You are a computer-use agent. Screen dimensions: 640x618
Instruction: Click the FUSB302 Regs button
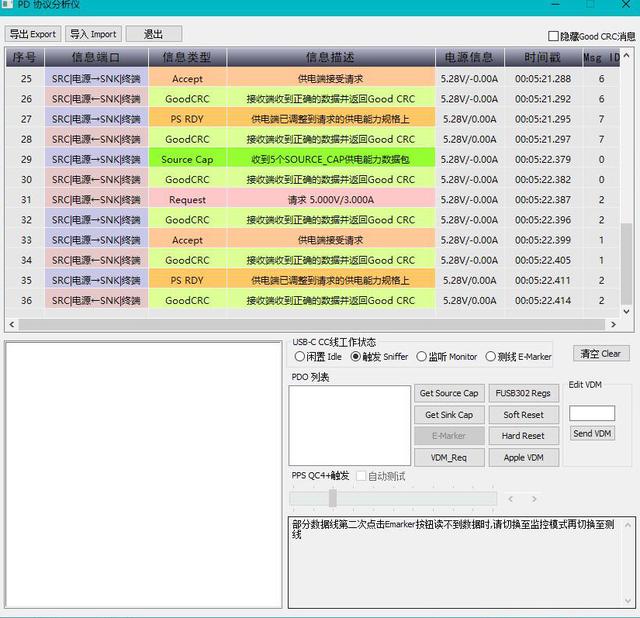(523, 393)
